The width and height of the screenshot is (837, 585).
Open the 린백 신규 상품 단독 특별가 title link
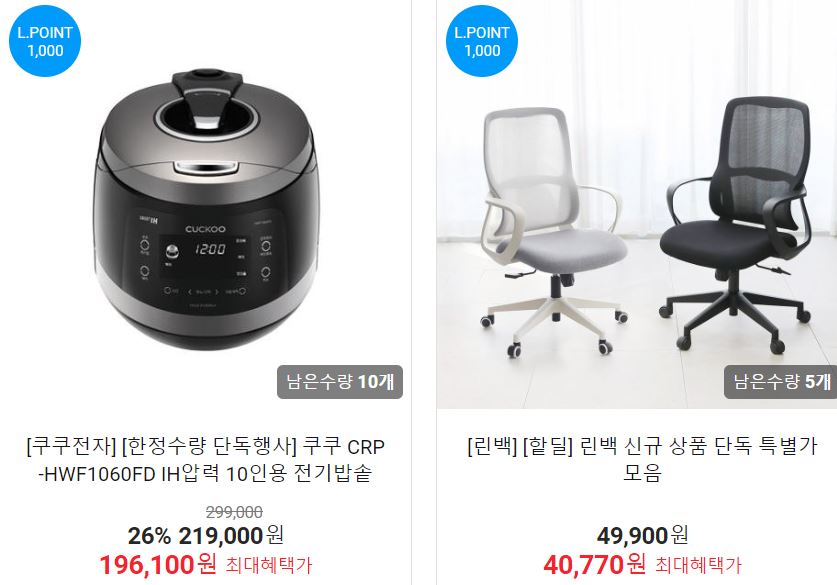(642, 460)
